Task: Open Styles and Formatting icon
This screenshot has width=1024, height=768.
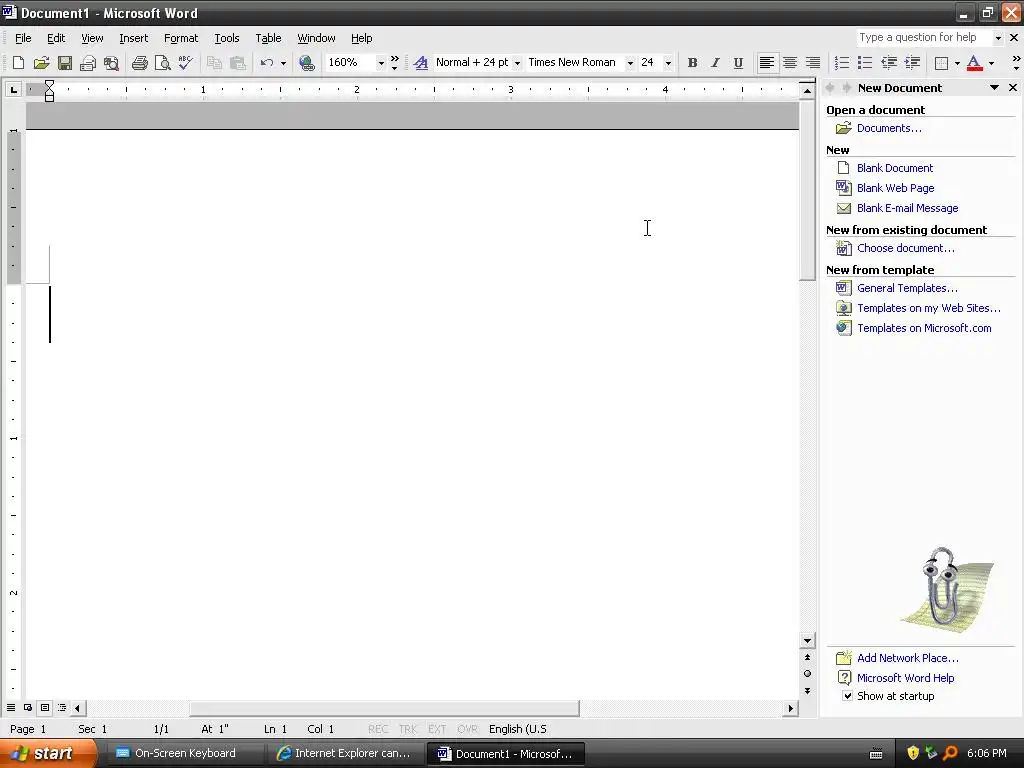Action: [x=421, y=63]
